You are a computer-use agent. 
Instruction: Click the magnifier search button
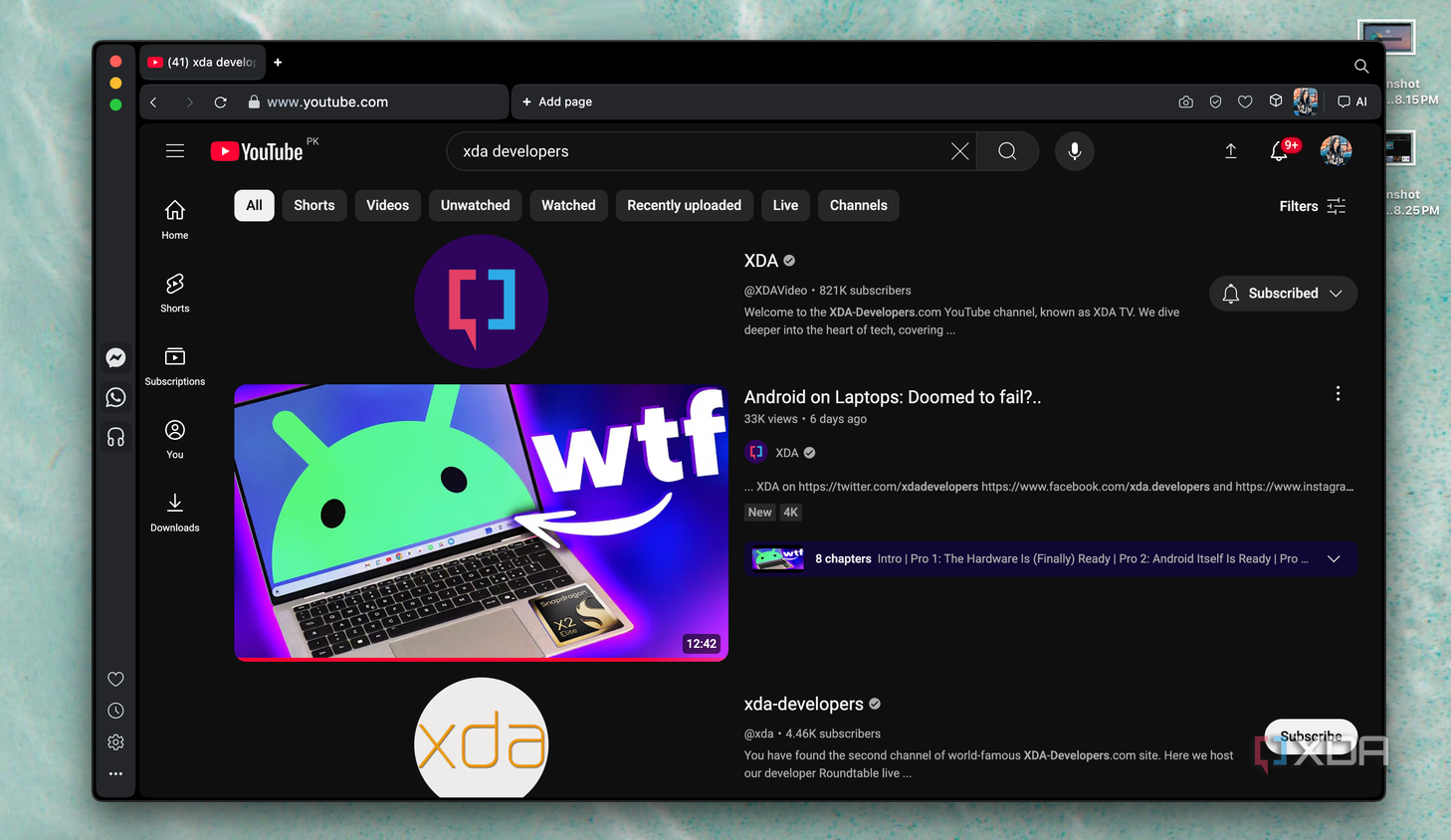pos(1007,151)
